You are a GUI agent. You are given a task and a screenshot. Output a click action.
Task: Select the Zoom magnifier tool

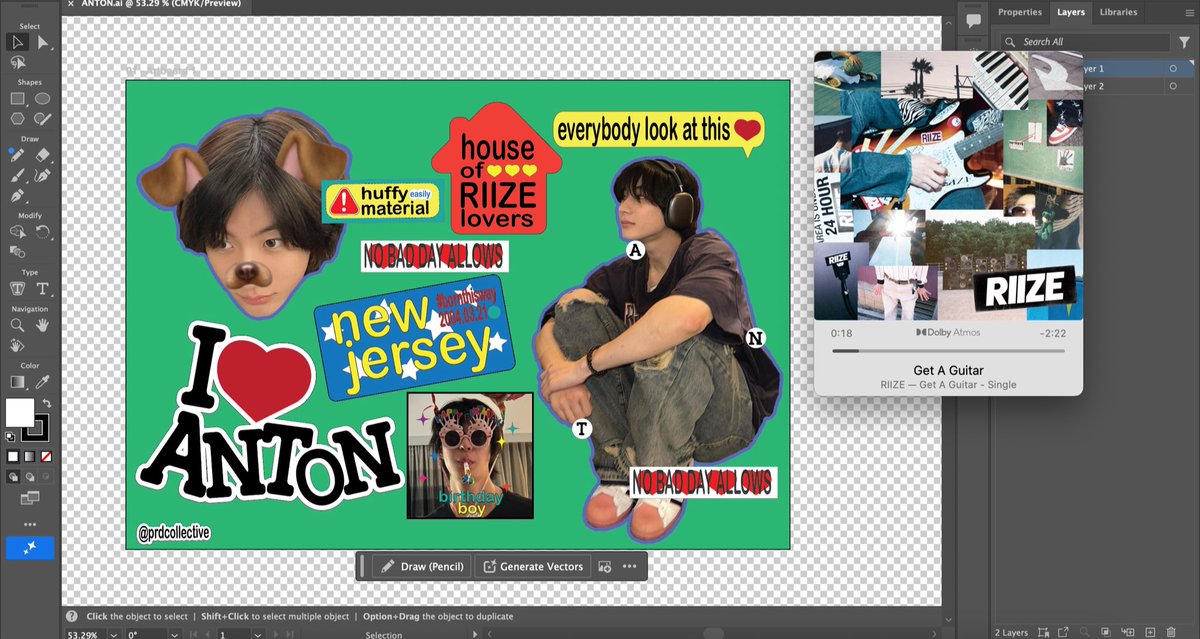point(17,325)
